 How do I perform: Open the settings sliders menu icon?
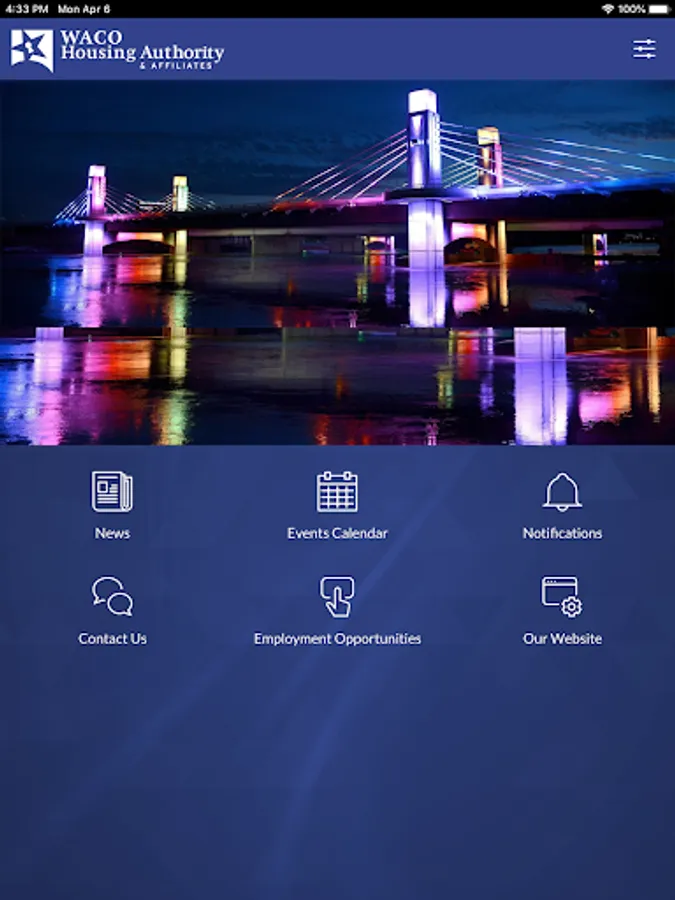(644, 49)
